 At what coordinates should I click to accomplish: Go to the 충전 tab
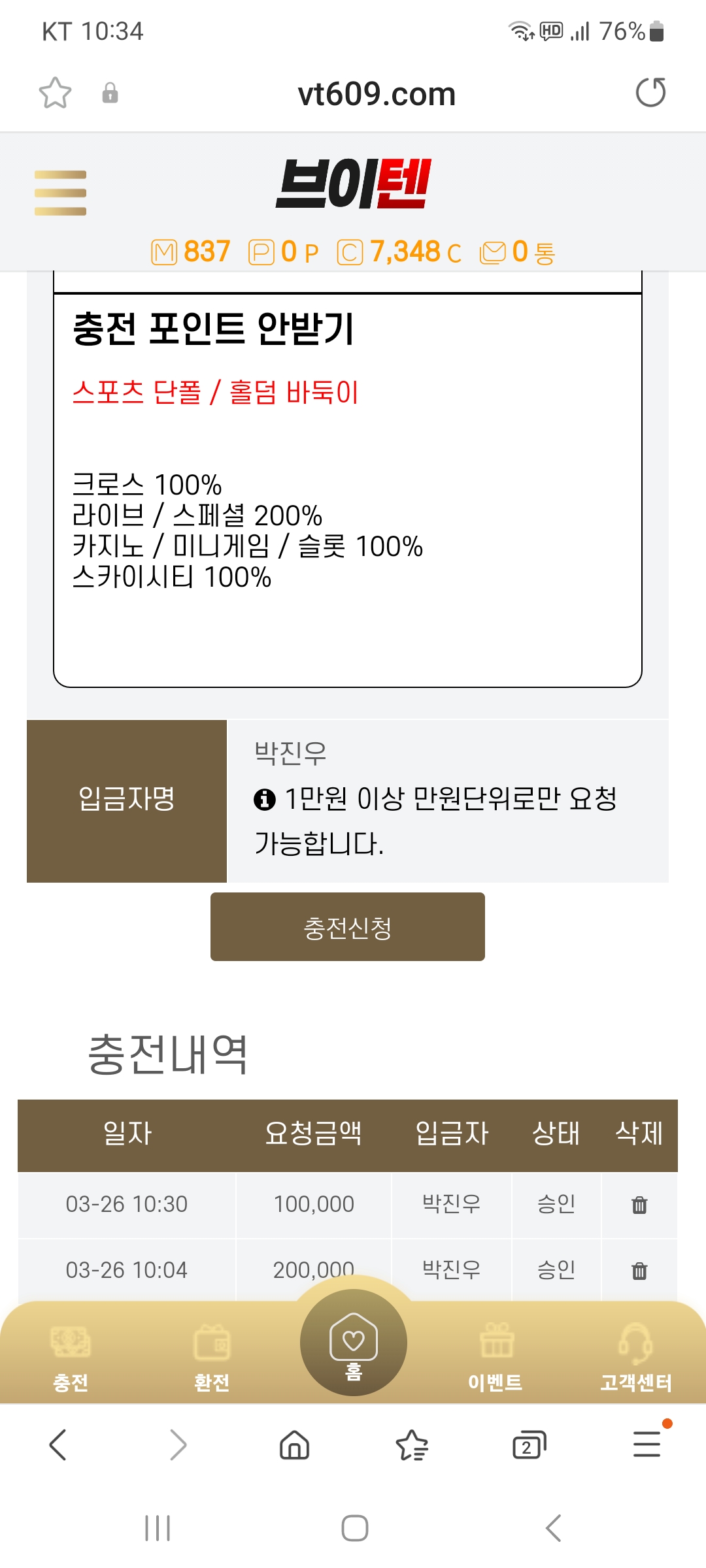point(70,1355)
